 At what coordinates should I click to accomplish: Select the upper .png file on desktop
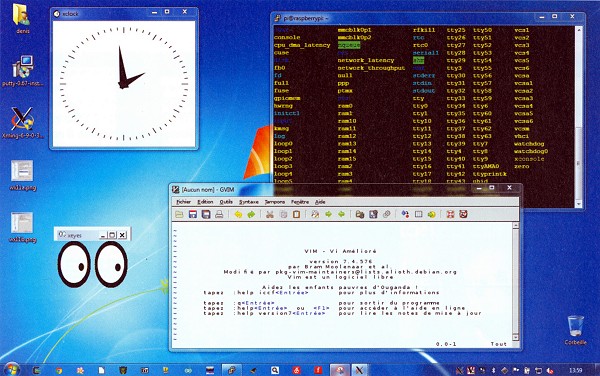[x=23, y=175]
